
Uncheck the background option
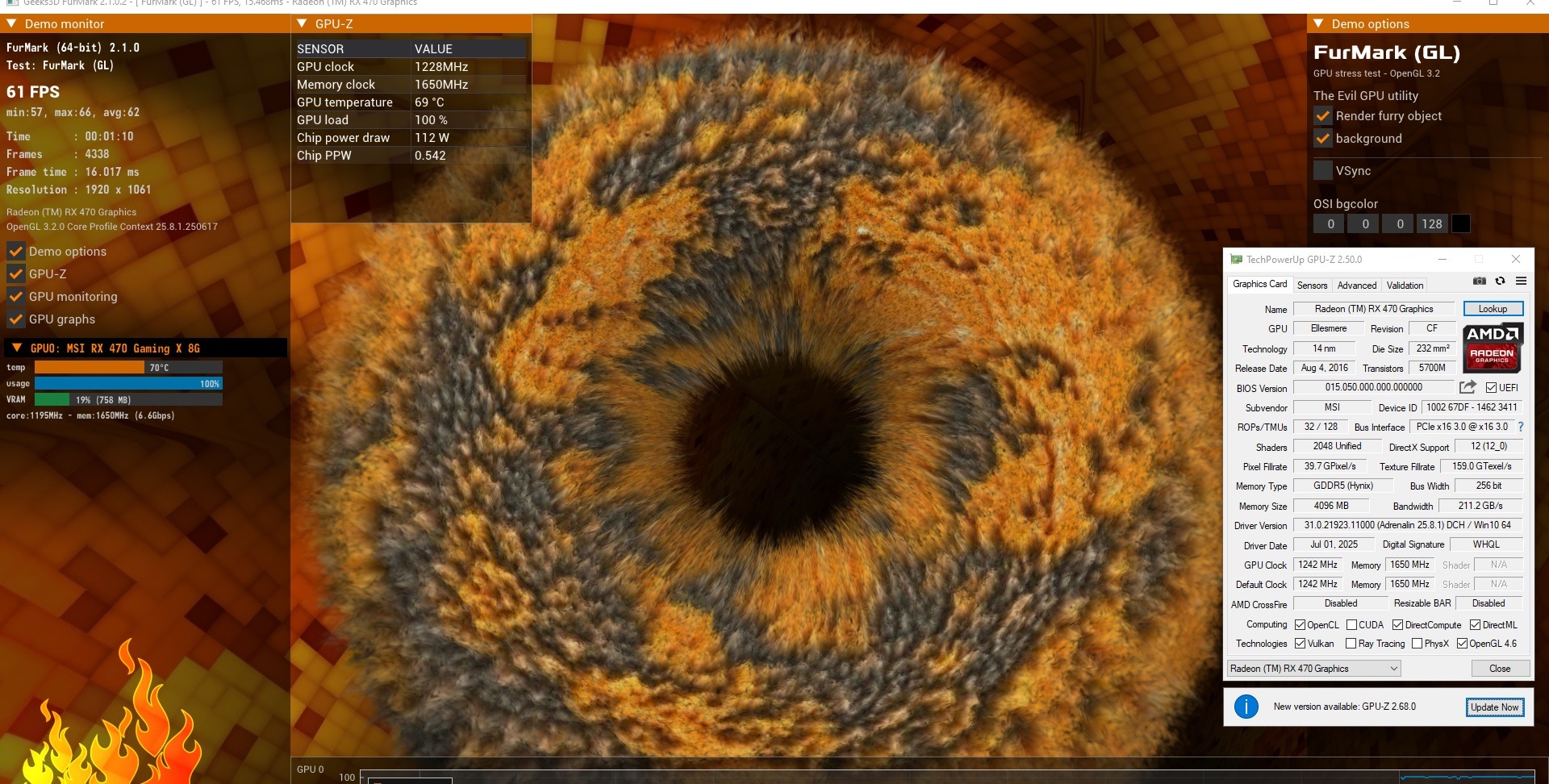[1323, 139]
